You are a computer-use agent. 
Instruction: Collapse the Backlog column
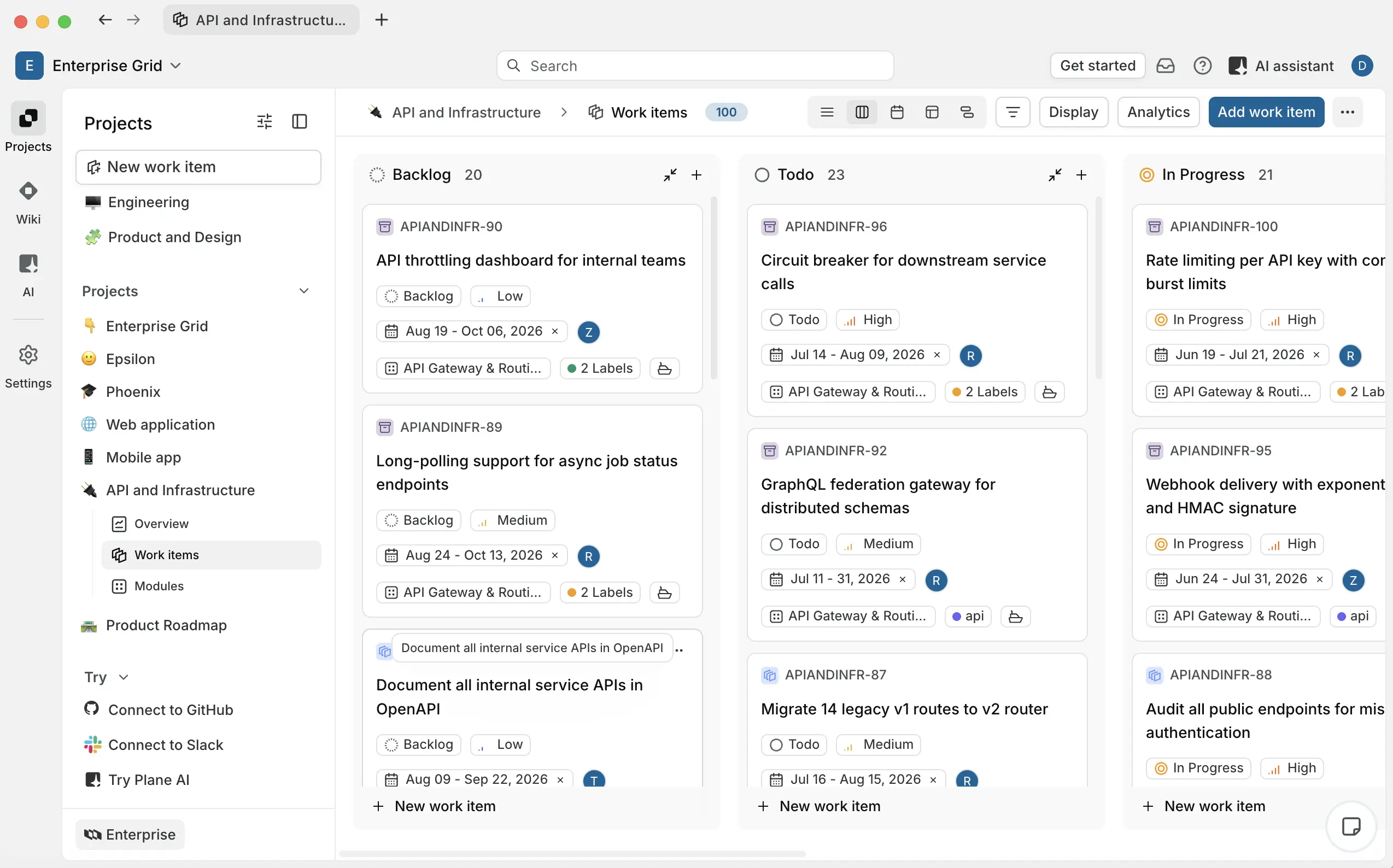coord(670,174)
